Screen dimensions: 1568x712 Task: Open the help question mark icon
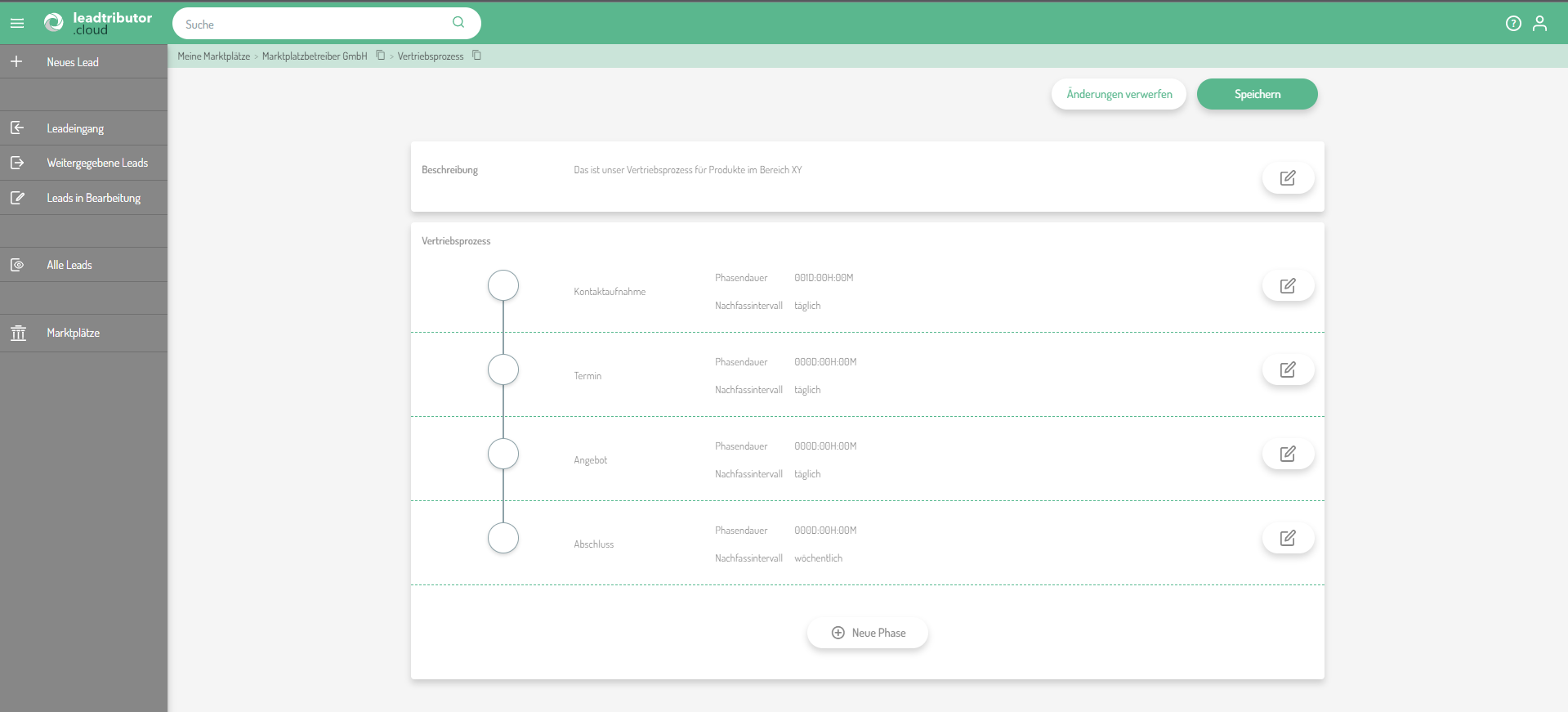1513,24
